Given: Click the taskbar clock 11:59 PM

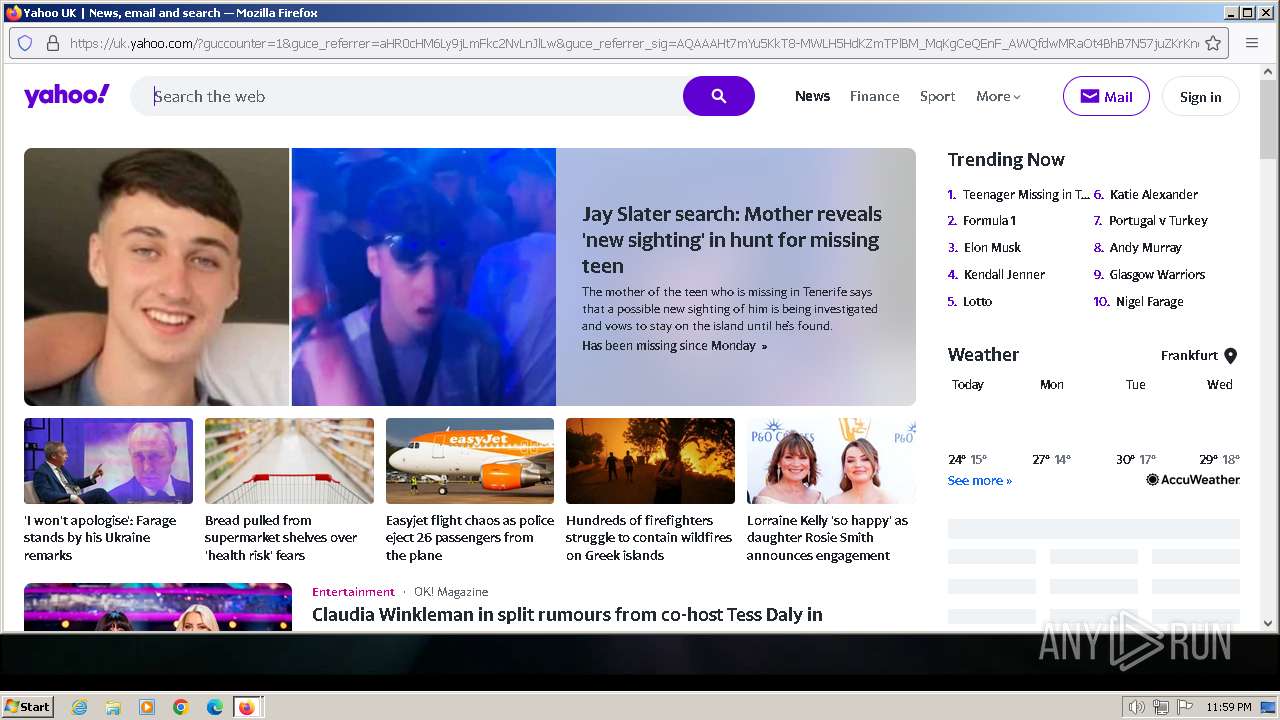Looking at the screenshot, I should [x=1229, y=707].
